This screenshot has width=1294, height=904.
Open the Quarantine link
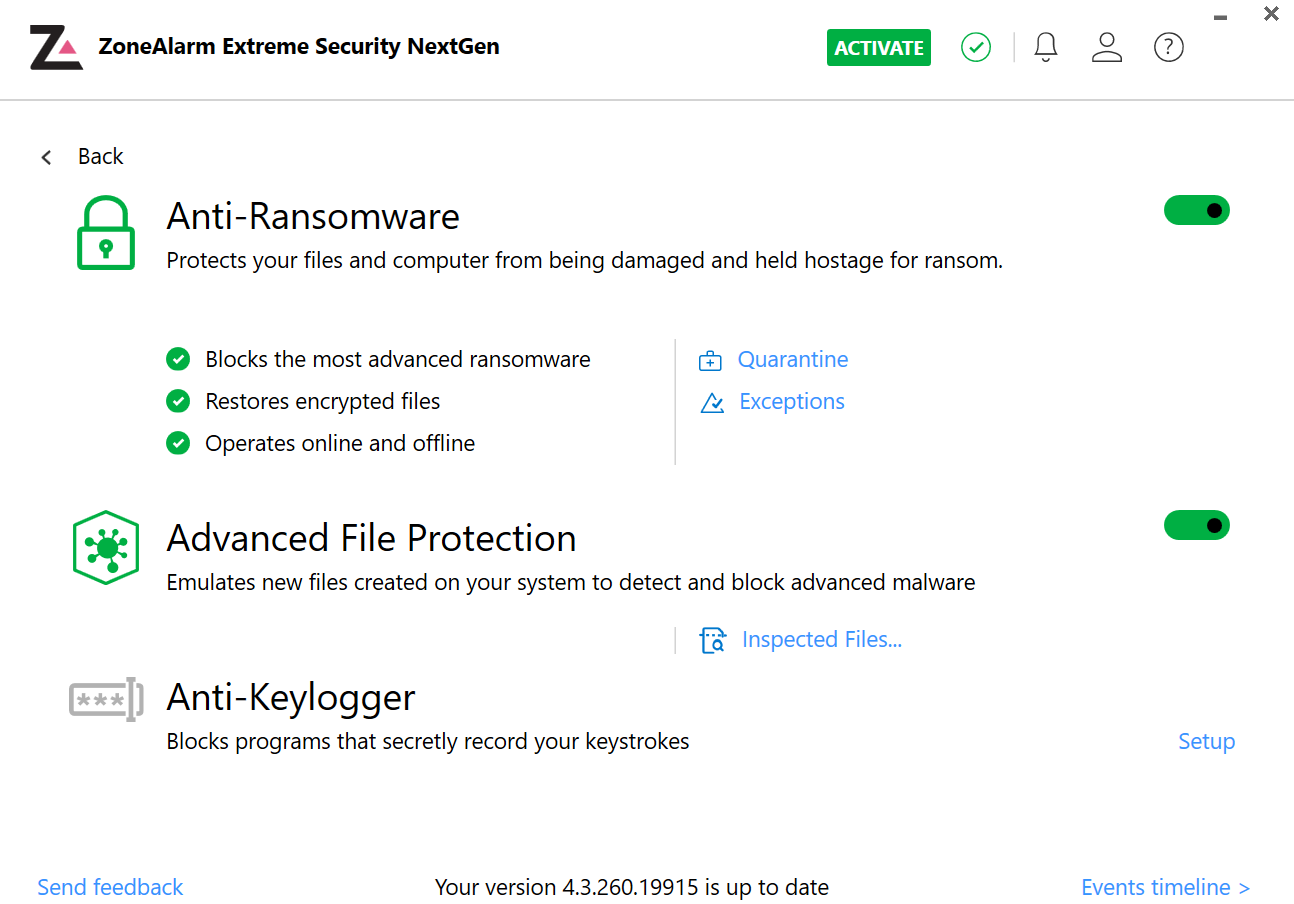point(793,360)
